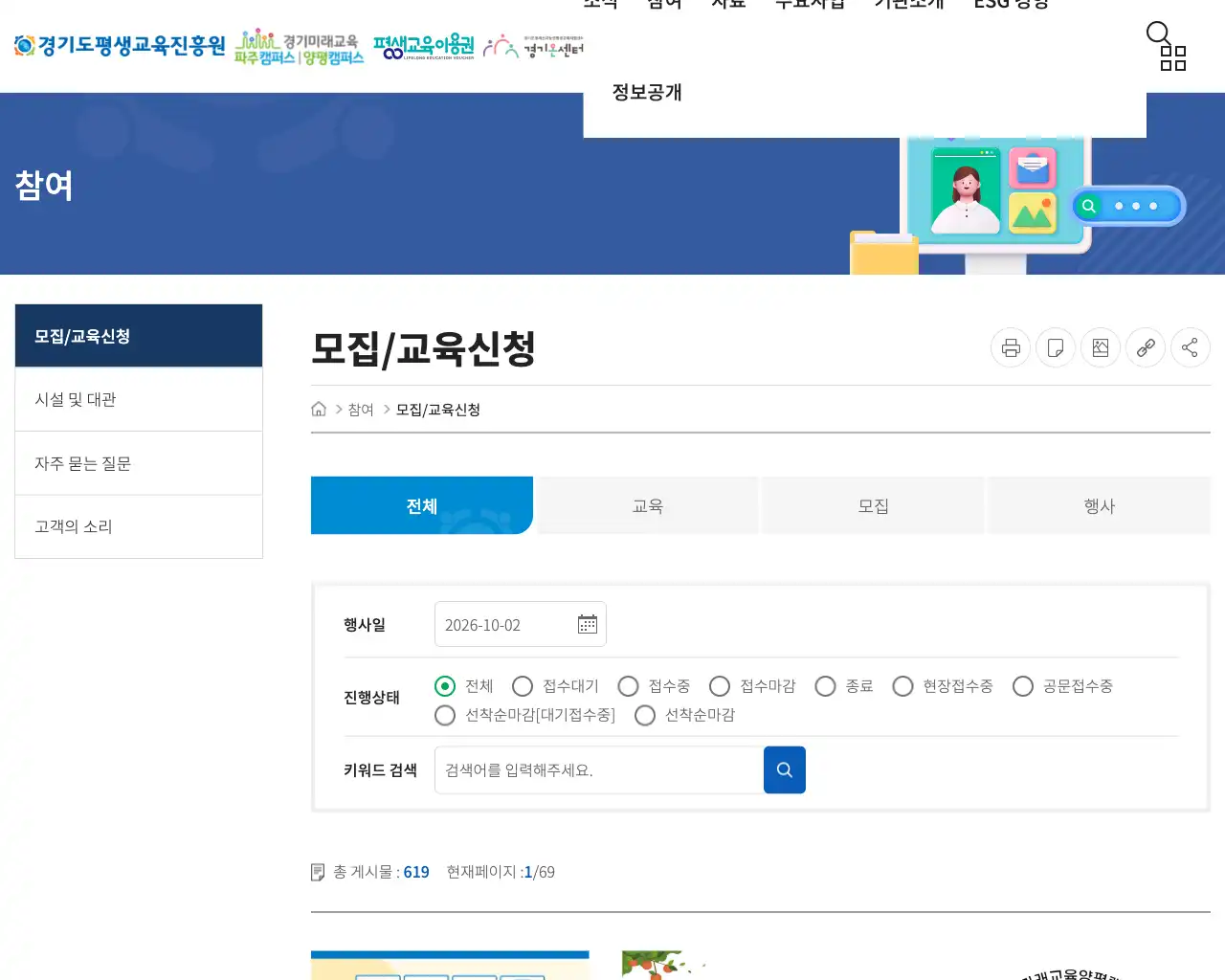Image resolution: width=1225 pixels, height=980 pixels.
Task: Open 시설 및 대관 in the side menu
Action: (139, 399)
